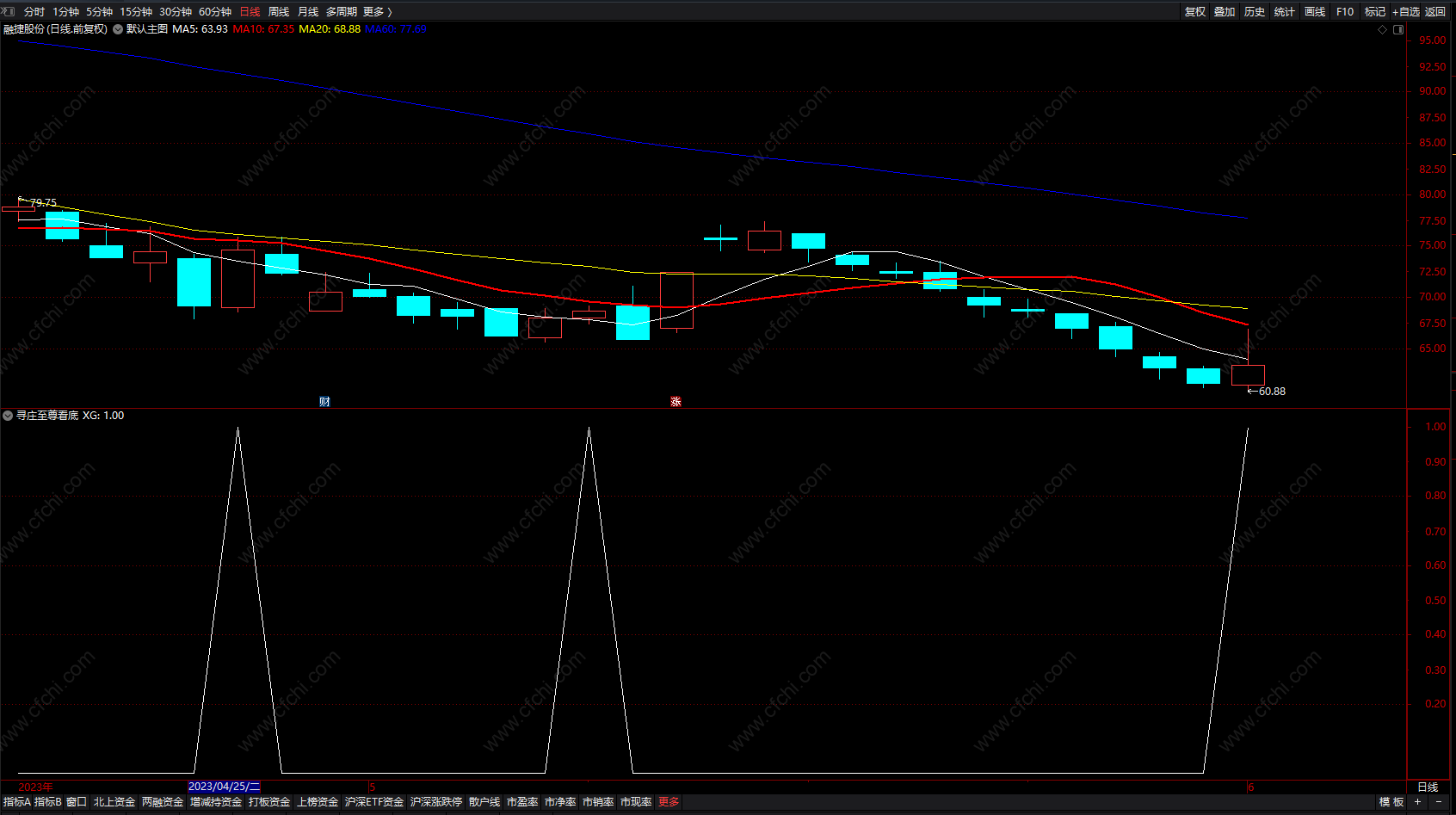Viewport: 1456px width, 815px height.
Task: Expand the 寻庄至尊看底 sub-indicator dropdown arrow
Action: pyautogui.click(x=8, y=416)
